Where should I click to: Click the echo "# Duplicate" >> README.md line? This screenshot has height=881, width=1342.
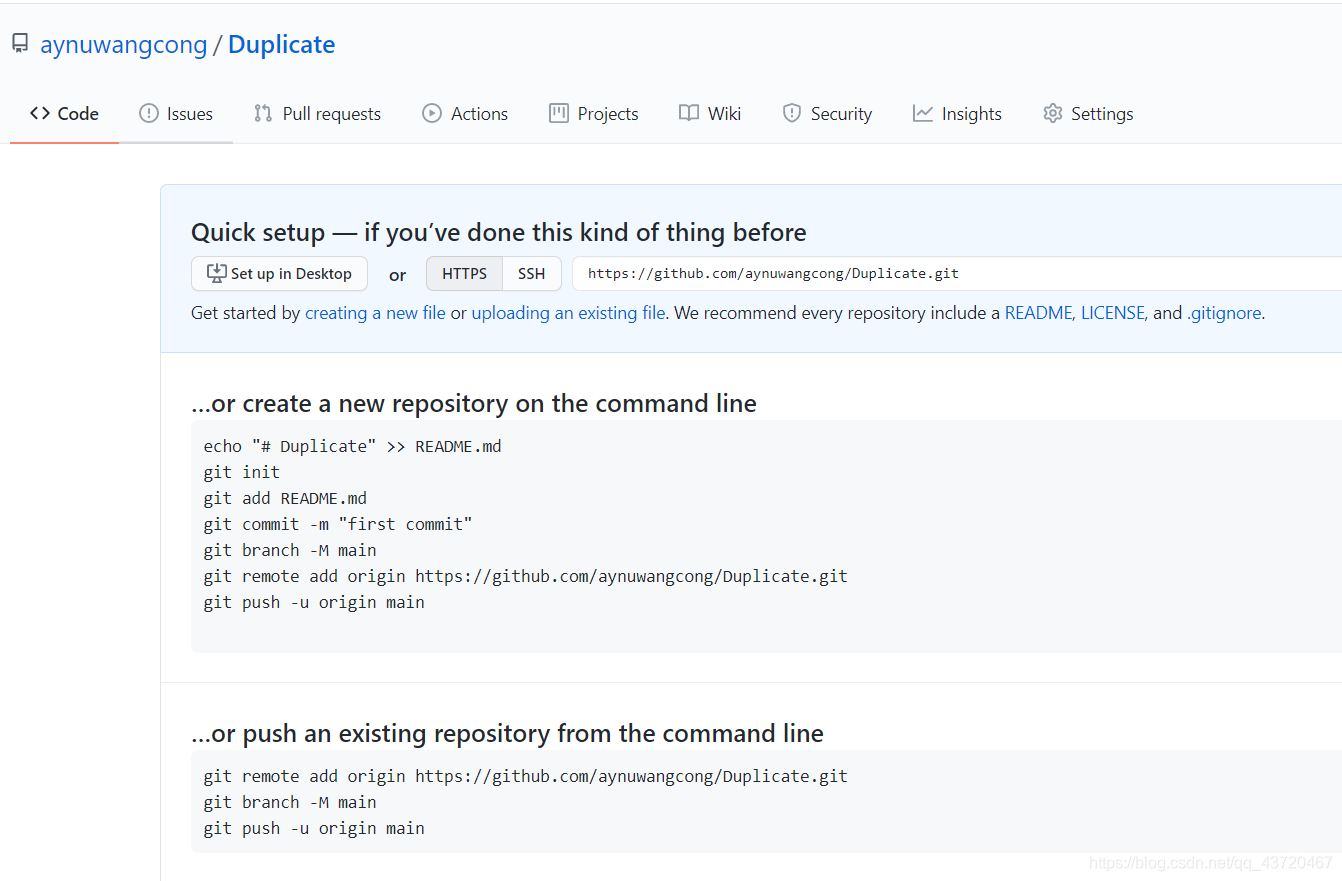click(x=352, y=446)
